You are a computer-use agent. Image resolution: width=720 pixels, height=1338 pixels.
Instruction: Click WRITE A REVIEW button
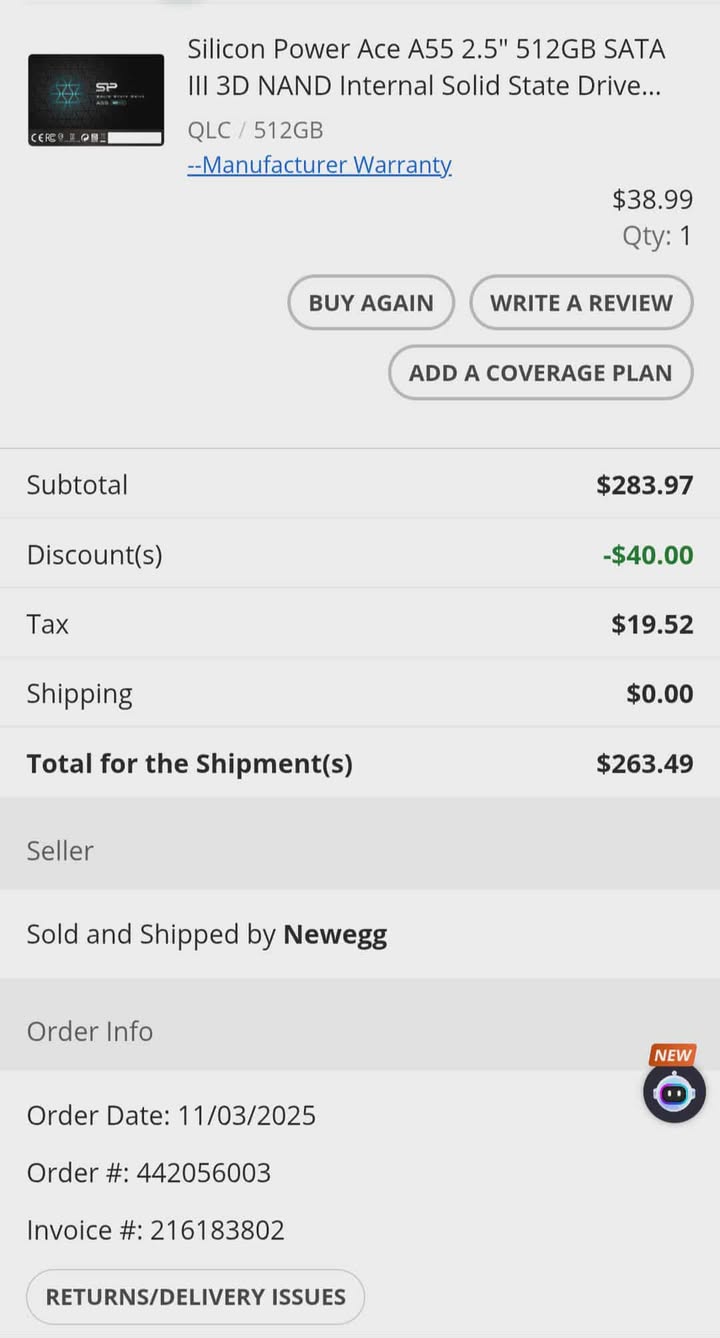(x=581, y=303)
